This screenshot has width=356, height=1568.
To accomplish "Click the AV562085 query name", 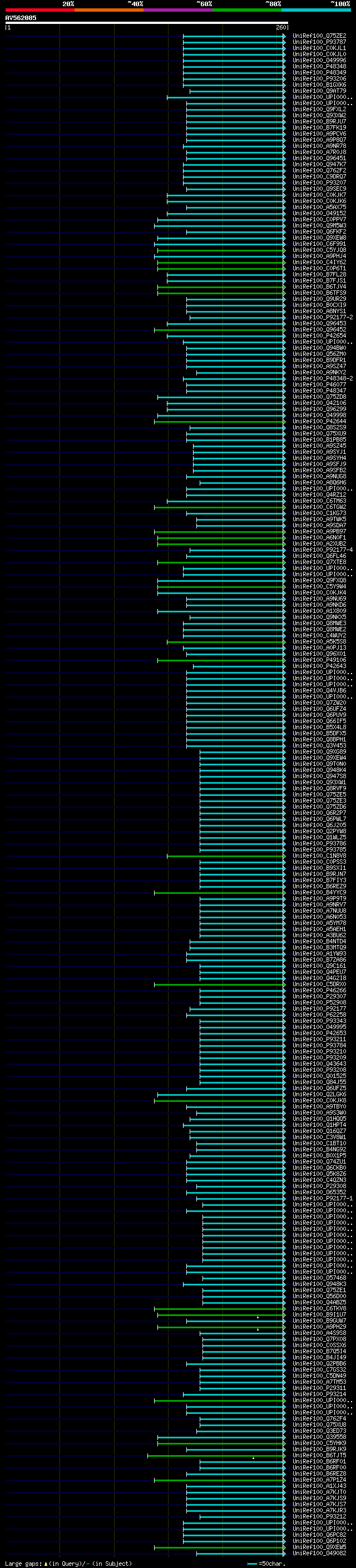I will (x=21, y=18).
